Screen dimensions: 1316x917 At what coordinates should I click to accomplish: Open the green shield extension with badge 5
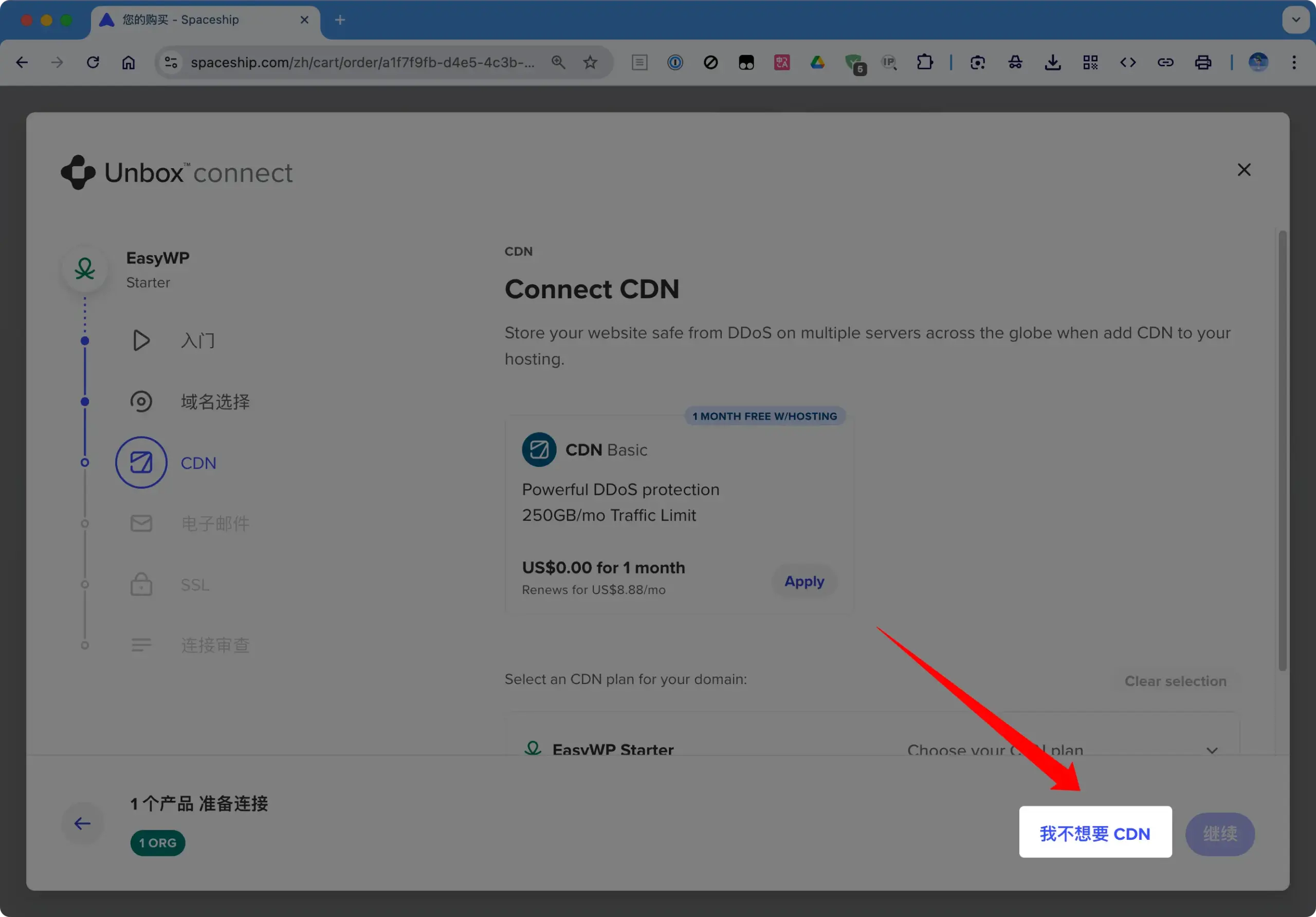[855, 64]
